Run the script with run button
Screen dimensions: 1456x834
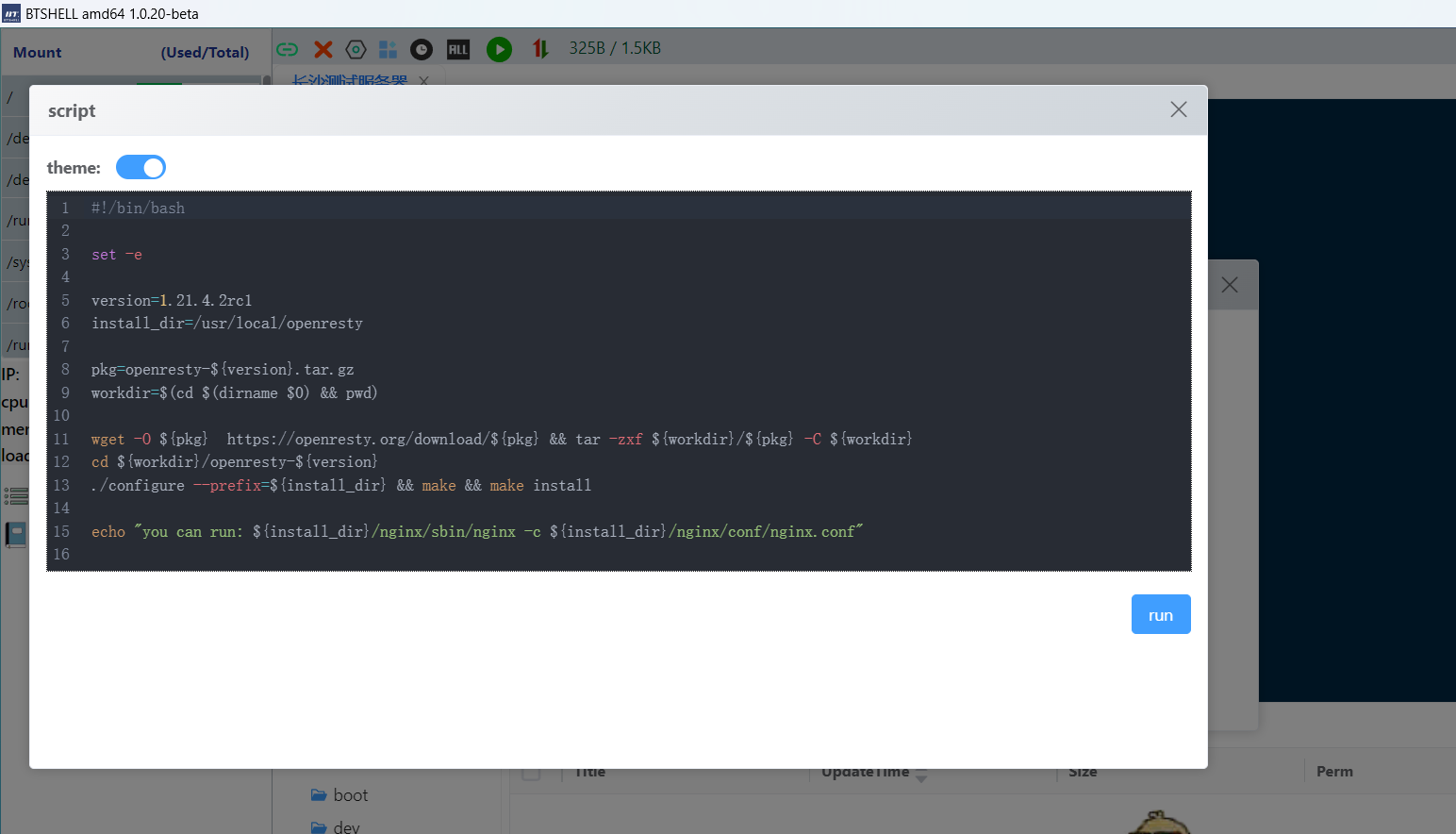tap(1160, 614)
